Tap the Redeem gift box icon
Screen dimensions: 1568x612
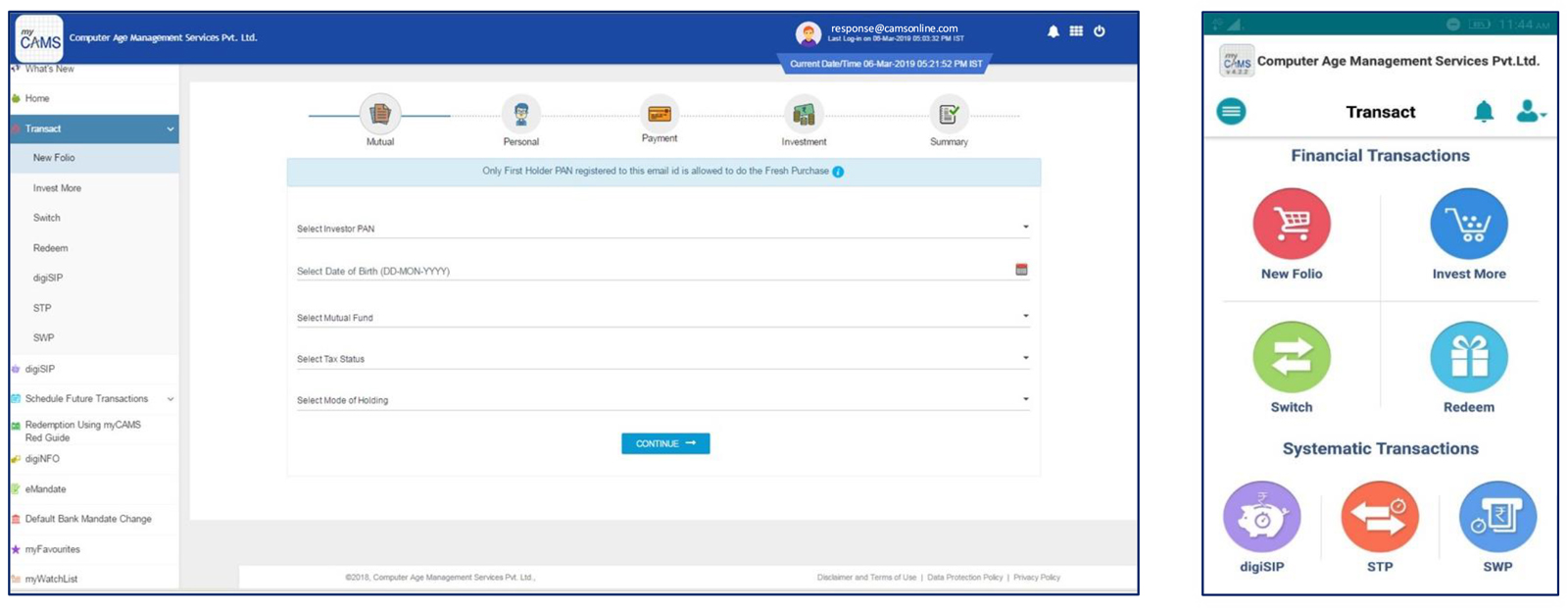pyautogui.click(x=1468, y=358)
